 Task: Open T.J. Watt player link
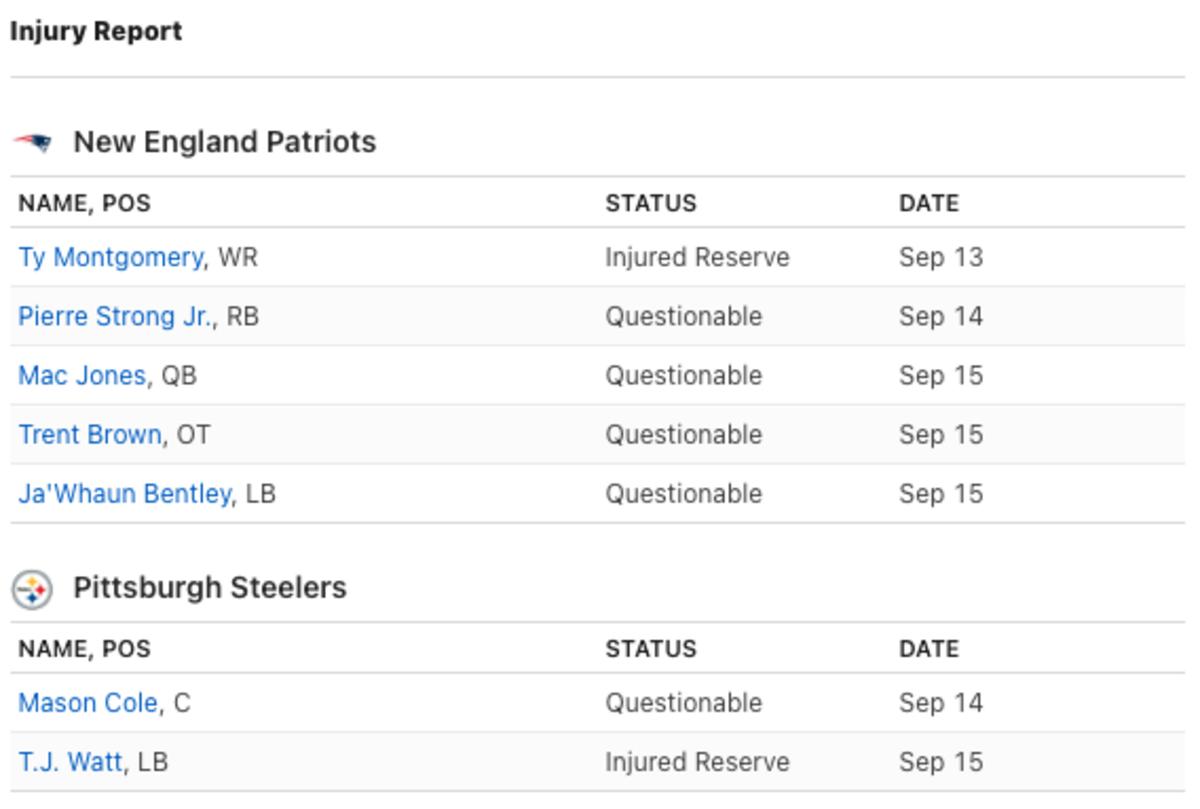(x=70, y=762)
